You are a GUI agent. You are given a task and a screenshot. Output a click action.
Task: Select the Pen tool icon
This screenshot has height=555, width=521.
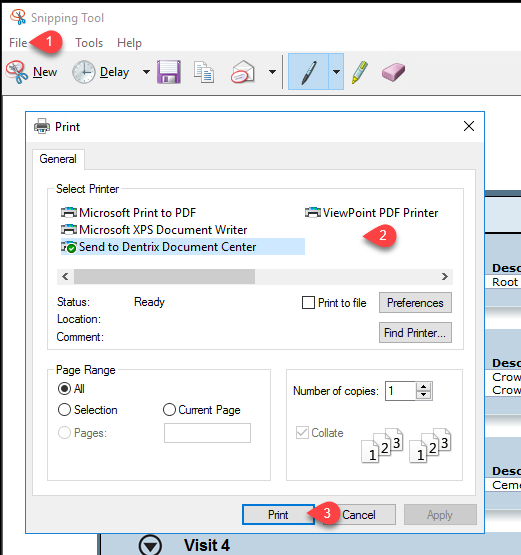click(308, 72)
